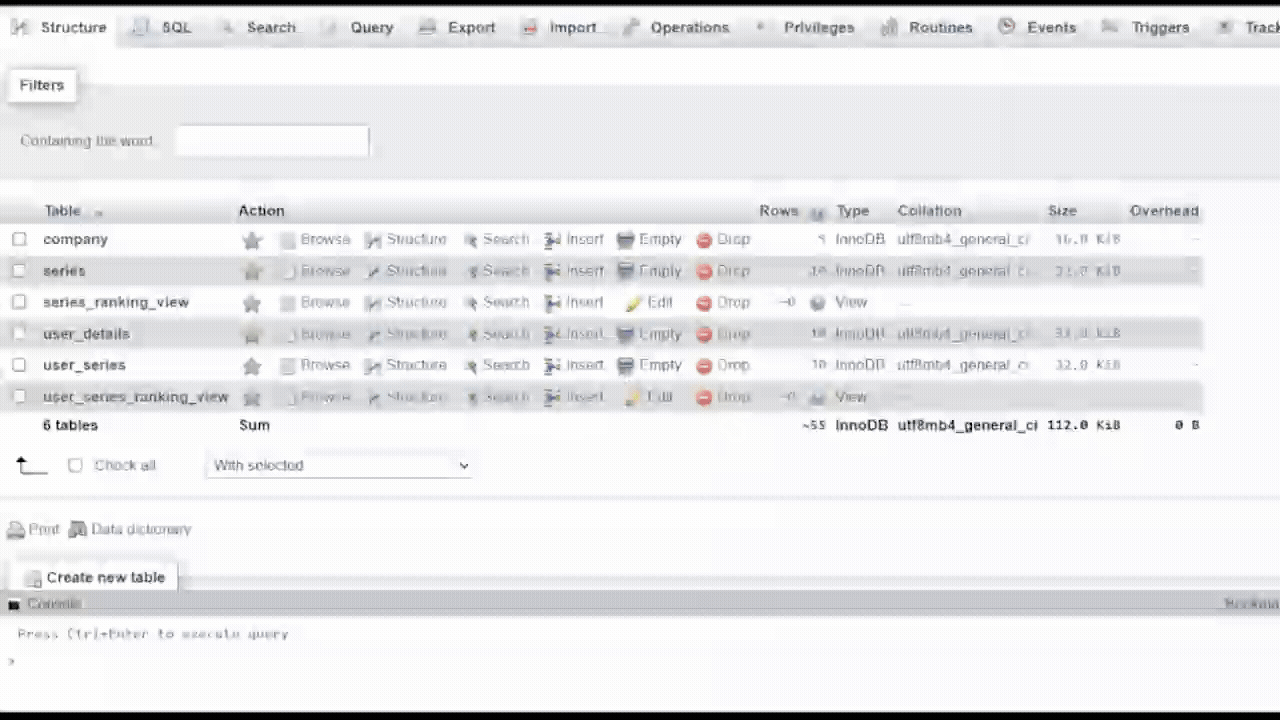Open the Data dictionary icon link
This screenshot has height=720, width=1280.
coord(78,530)
